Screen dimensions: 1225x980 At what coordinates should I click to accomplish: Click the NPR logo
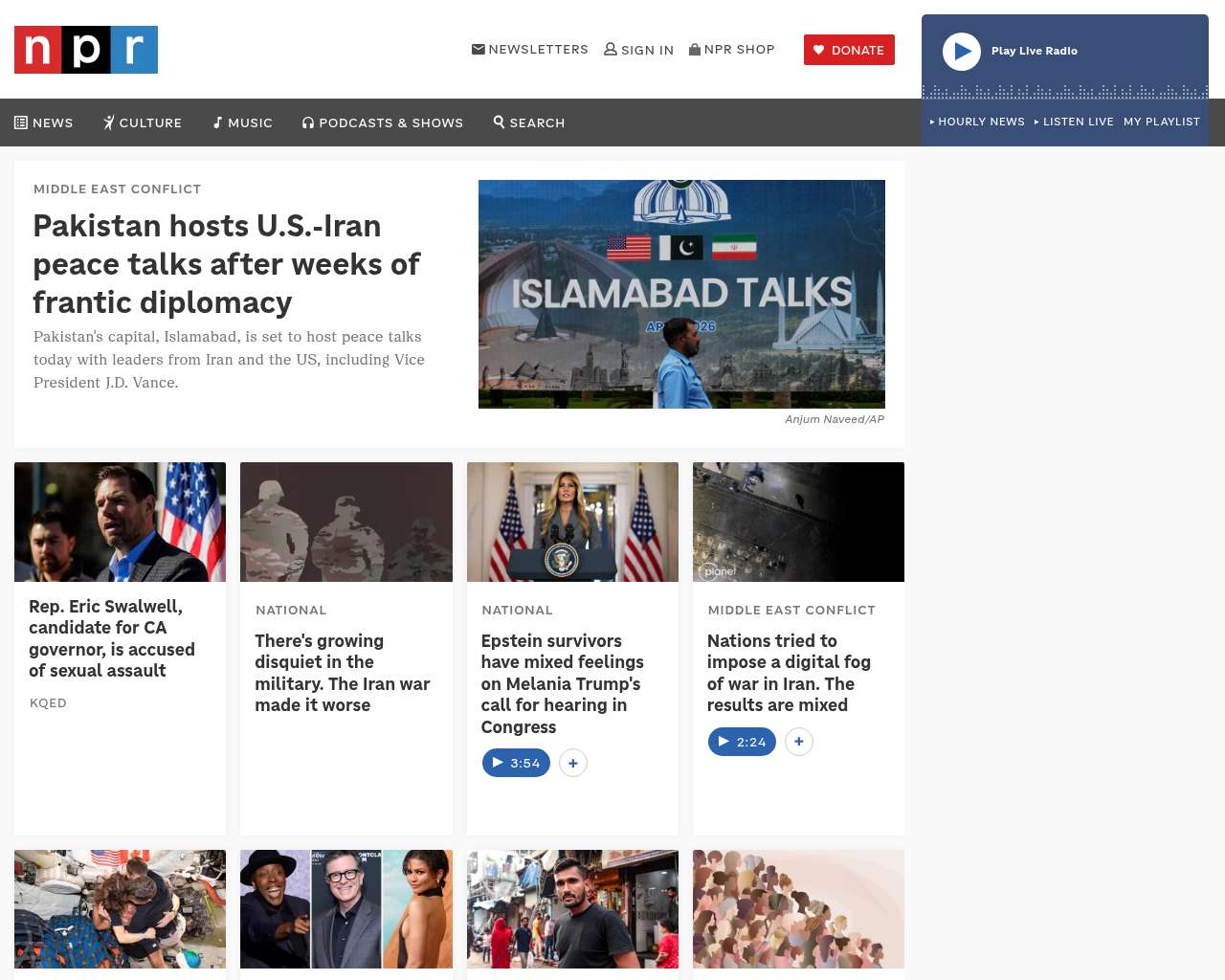click(86, 50)
